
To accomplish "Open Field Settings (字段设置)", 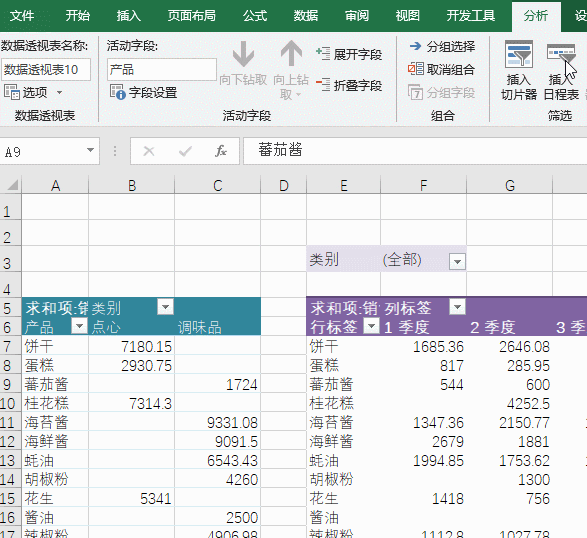I will [143, 92].
